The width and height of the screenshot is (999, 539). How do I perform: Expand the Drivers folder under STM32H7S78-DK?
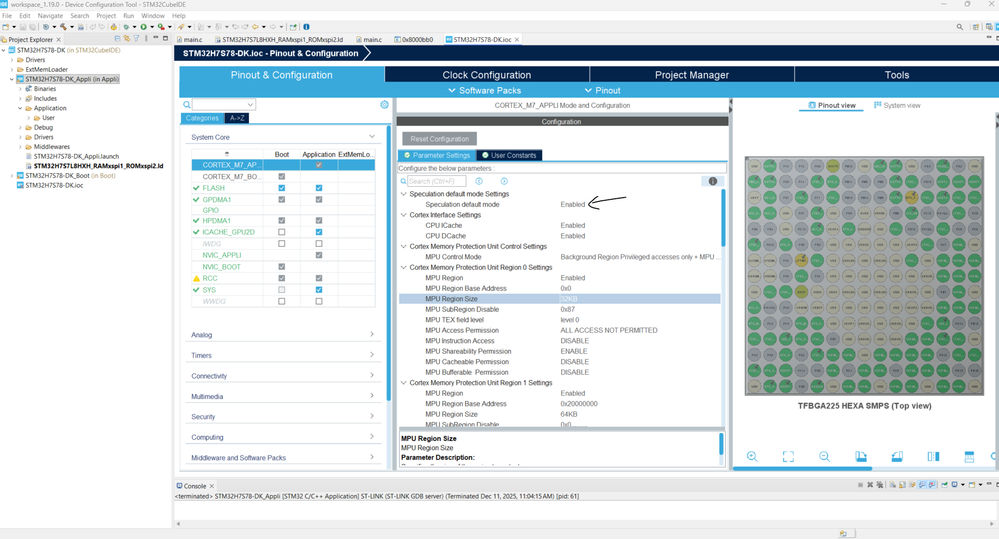(x=12, y=60)
